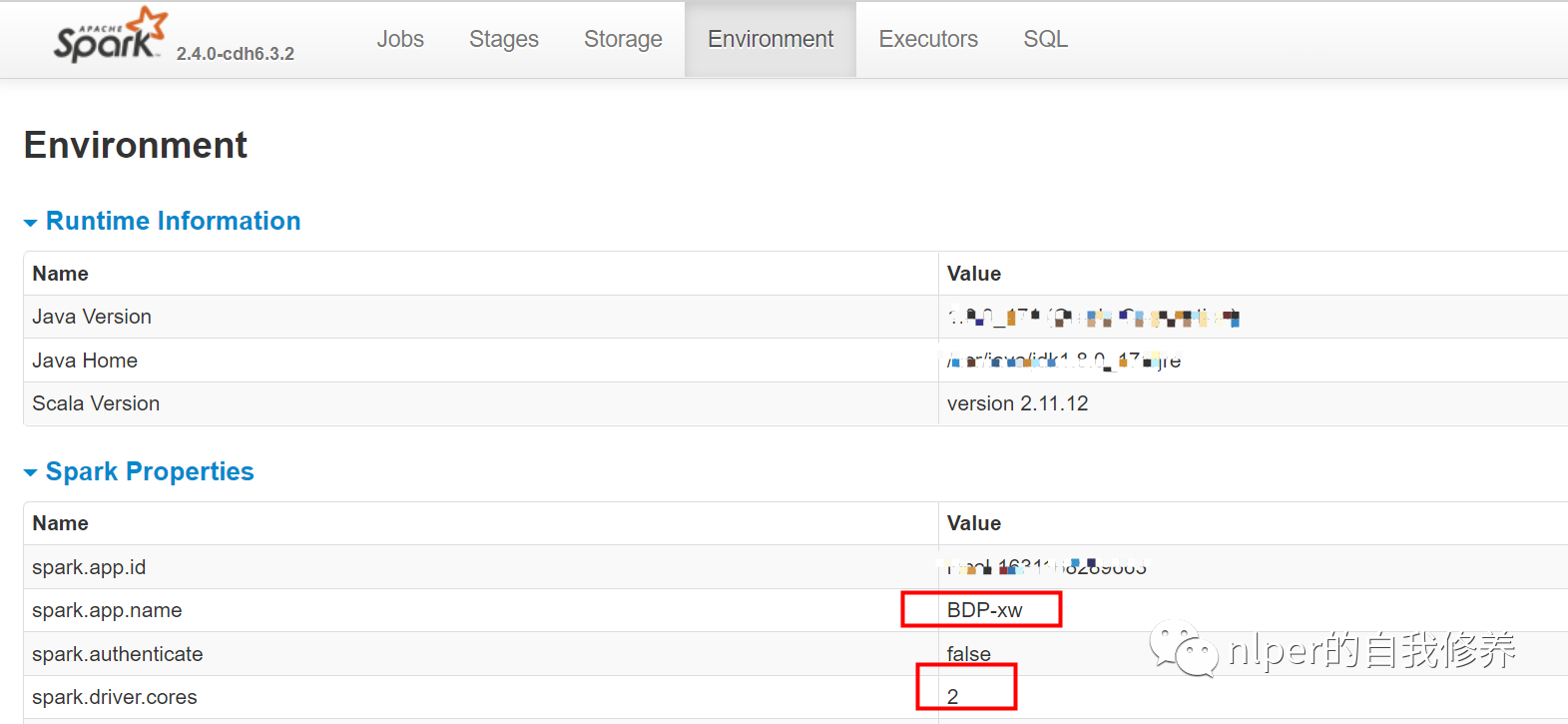Image resolution: width=1568 pixels, height=724 pixels.
Task: Select the Environment tab
Action: tap(771, 39)
